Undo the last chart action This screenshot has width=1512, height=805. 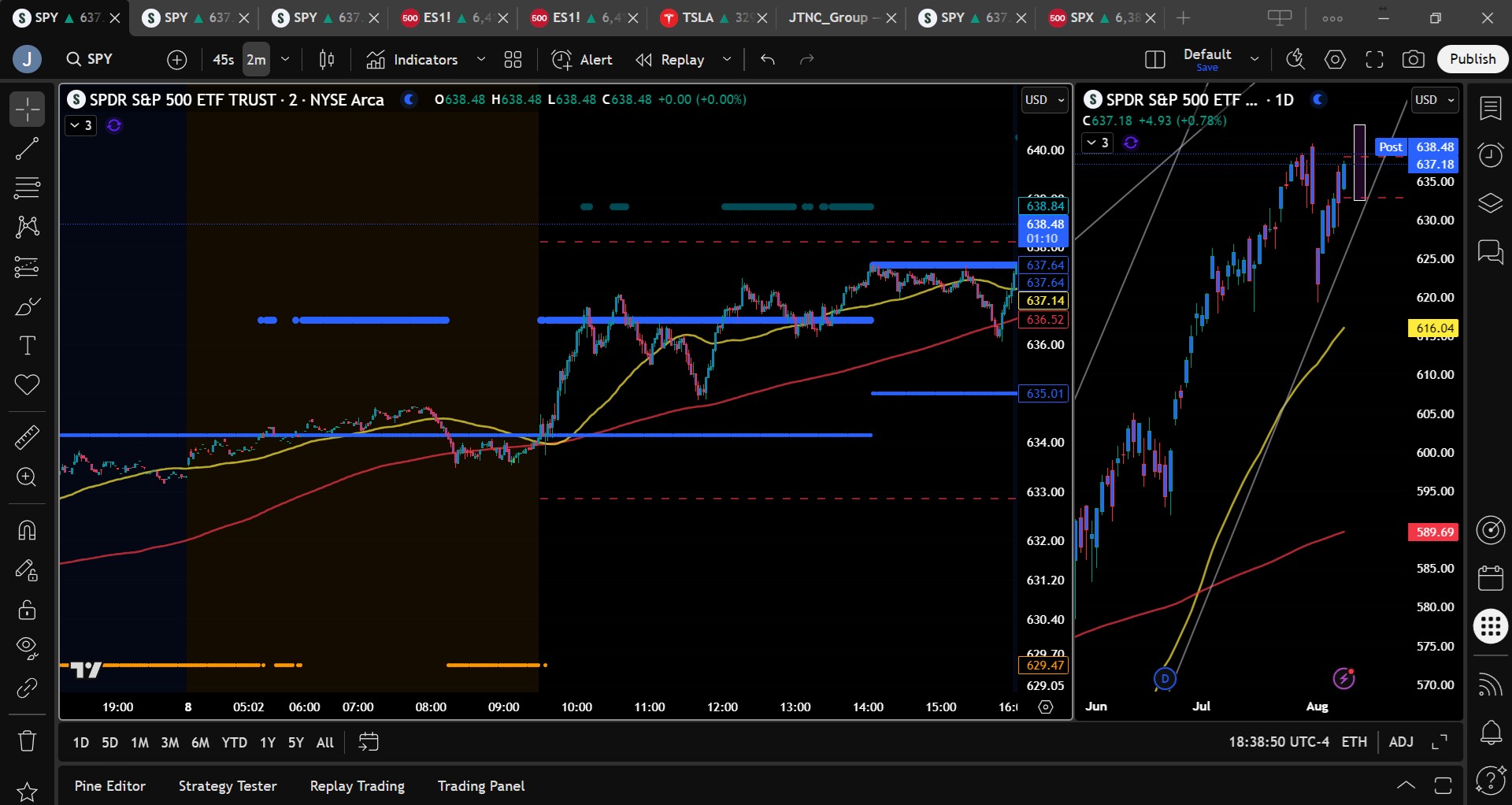(x=768, y=59)
